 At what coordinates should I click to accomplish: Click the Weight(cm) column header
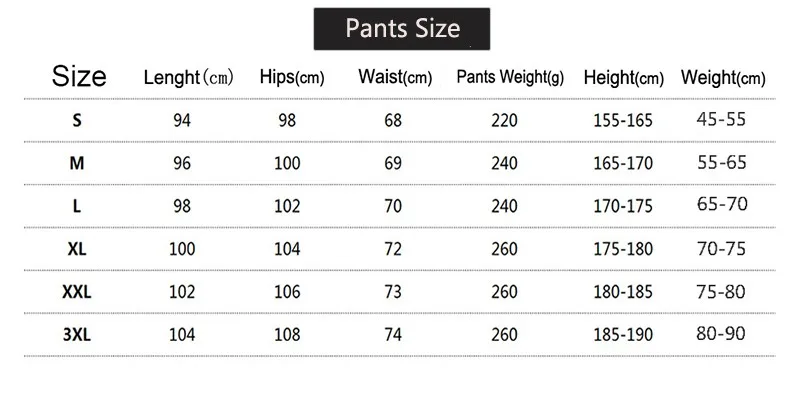[x=723, y=78]
